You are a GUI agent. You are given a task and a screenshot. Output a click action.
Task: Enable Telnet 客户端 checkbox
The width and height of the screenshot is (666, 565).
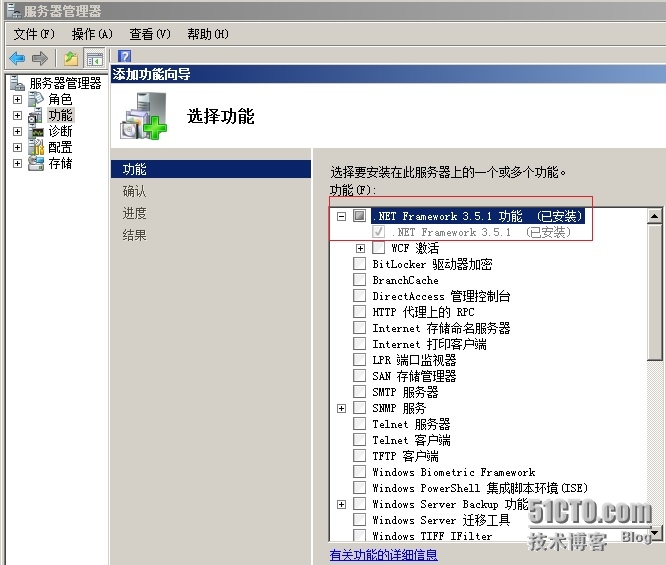click(359, 440)
